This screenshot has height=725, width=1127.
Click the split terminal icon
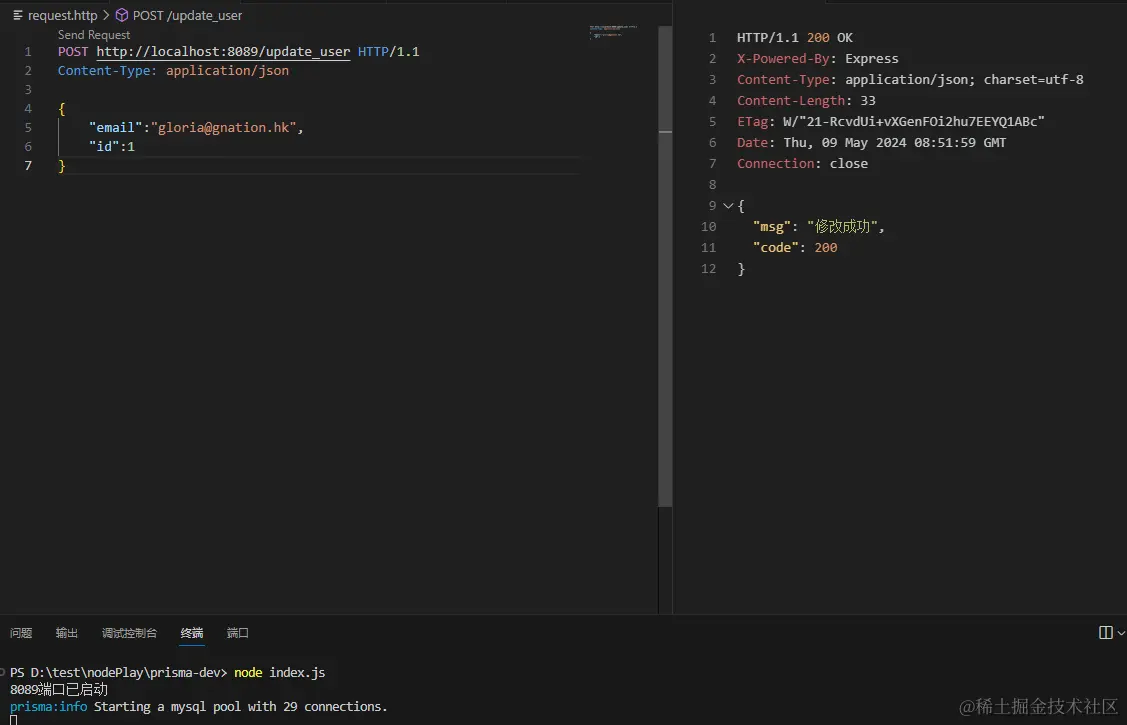[1105, 632]
